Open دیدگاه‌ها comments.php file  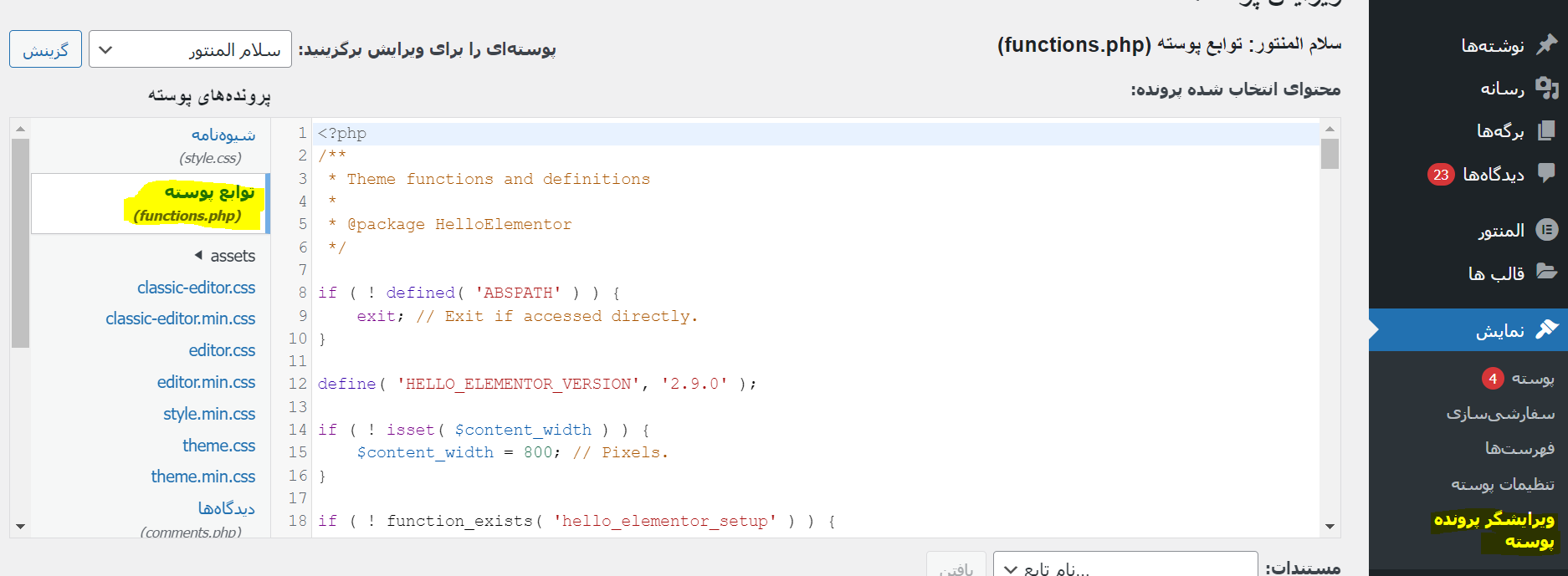point(198,518)
